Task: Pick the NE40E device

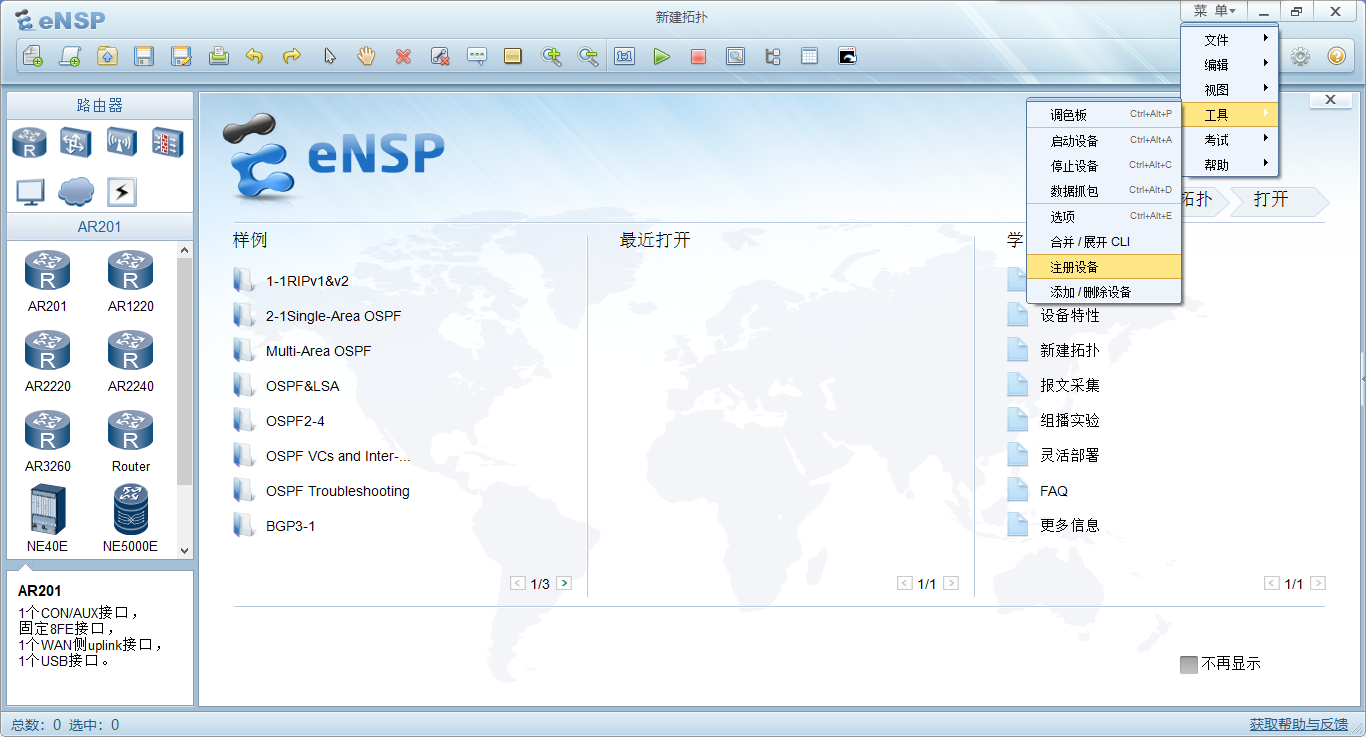Action: point(47,519)
